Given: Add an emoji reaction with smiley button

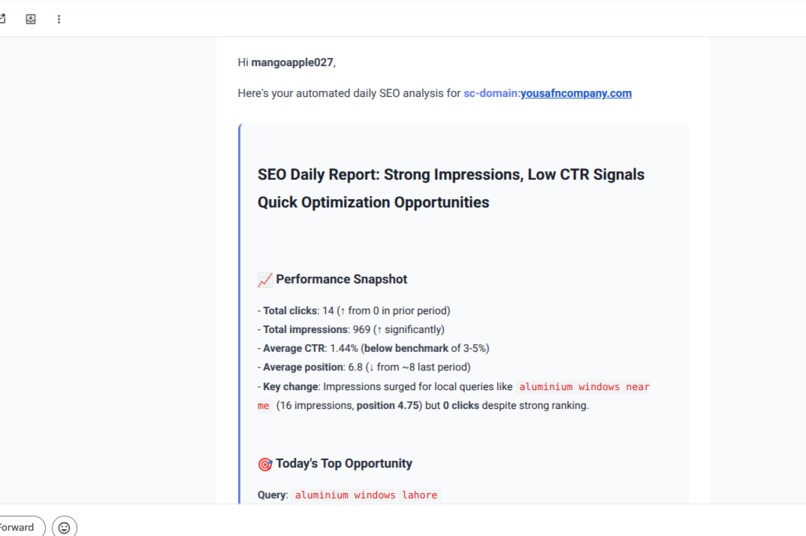Looking at the screenshot, I should tap(64, 527).
